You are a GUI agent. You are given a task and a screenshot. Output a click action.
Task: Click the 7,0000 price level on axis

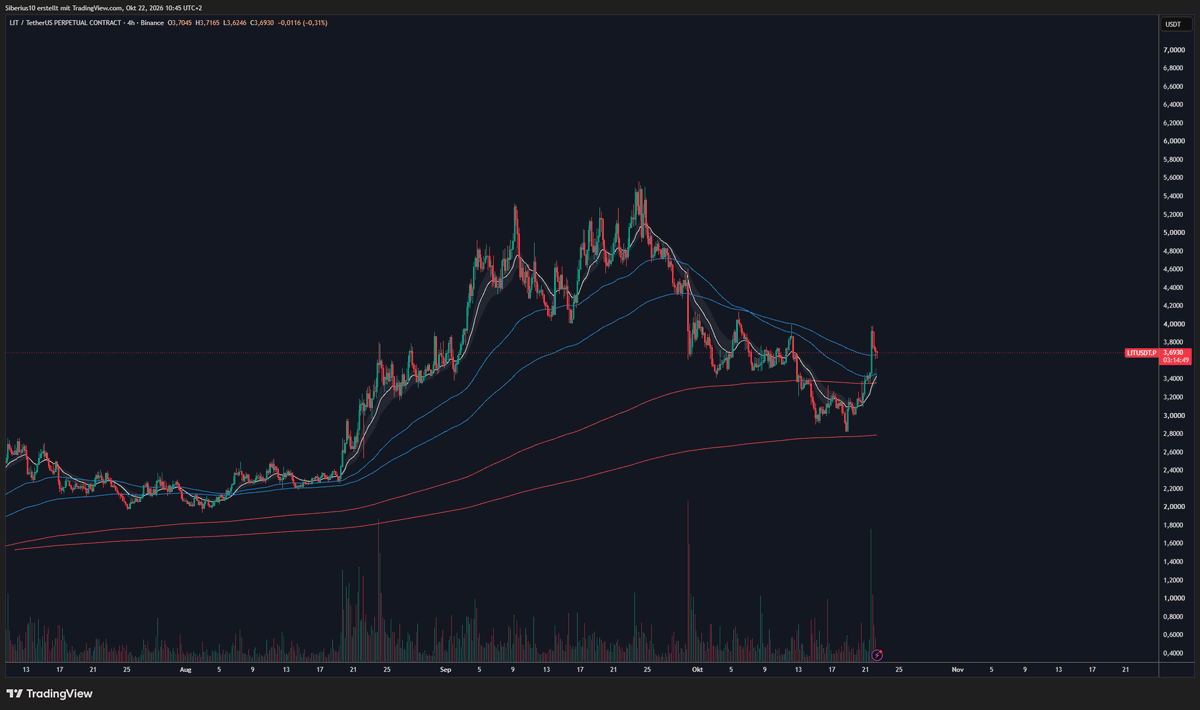[1174, 50]
